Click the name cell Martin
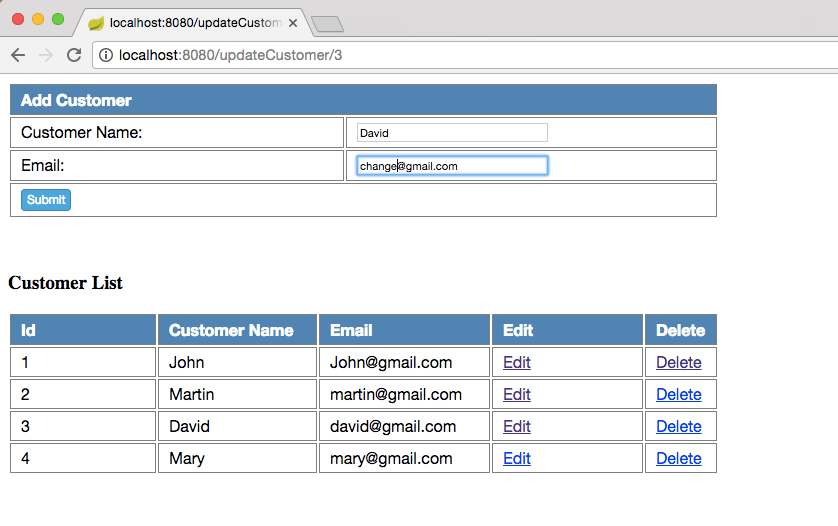 (x=237, y=394)
